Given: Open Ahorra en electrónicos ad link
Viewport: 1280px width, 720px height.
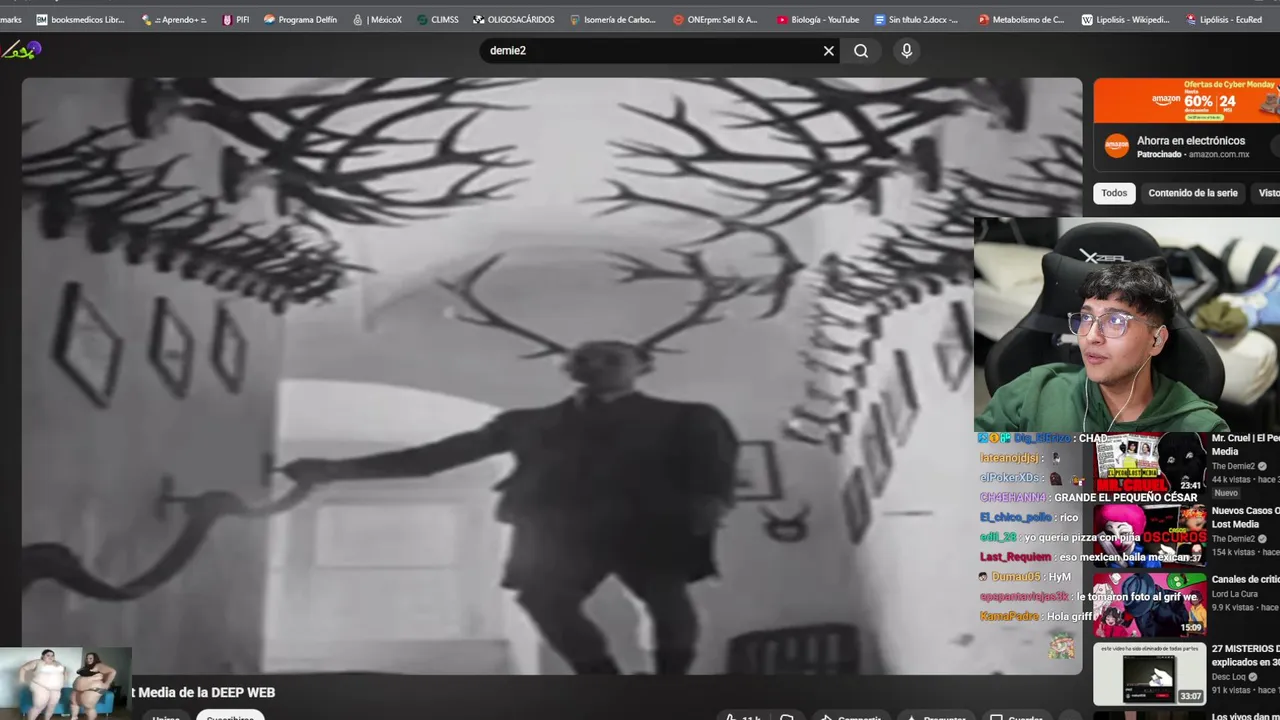Looking at the screenshot, I should click(1190, 141).
